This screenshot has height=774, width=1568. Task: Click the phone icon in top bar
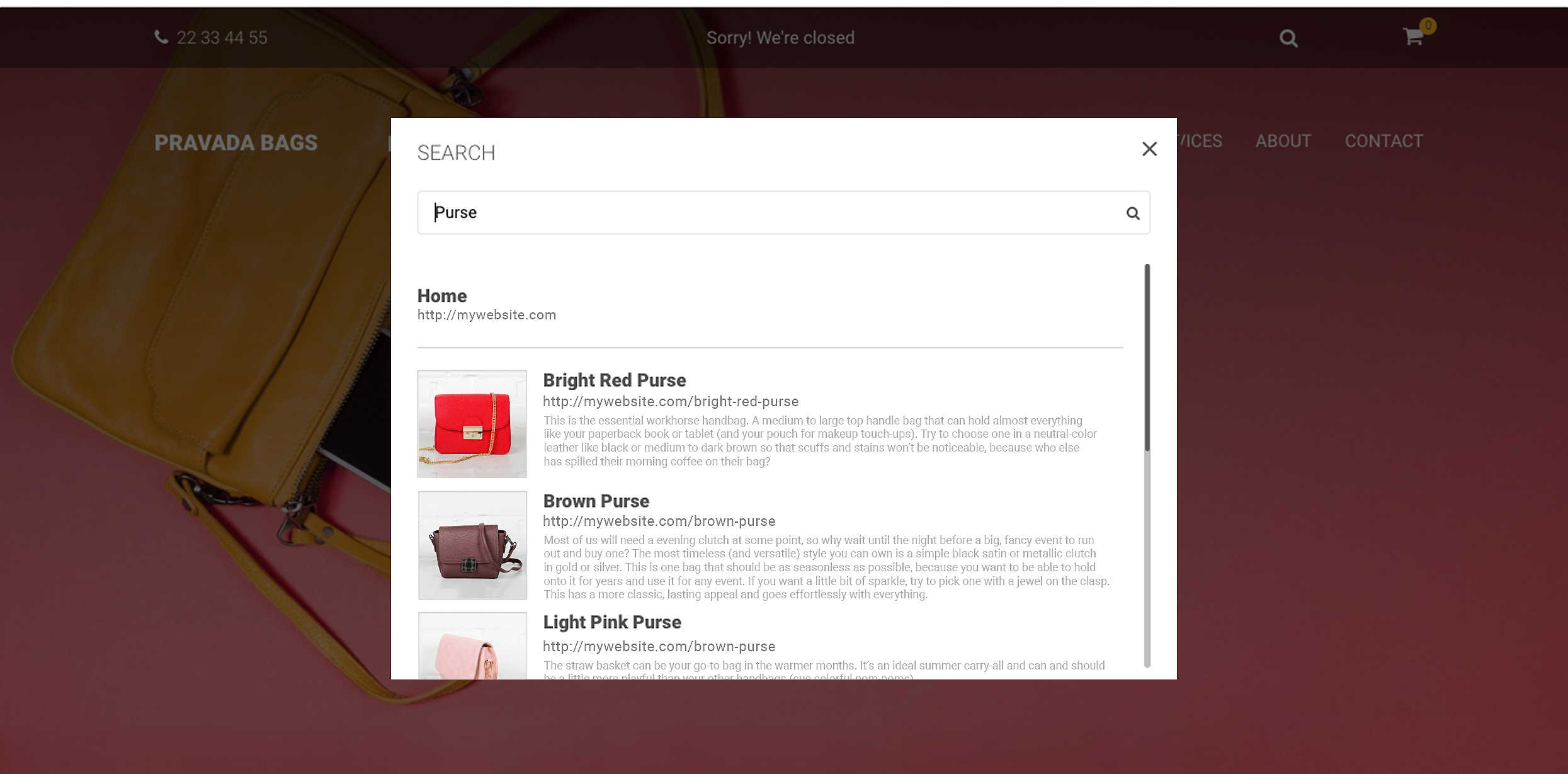tap(161, 37)
